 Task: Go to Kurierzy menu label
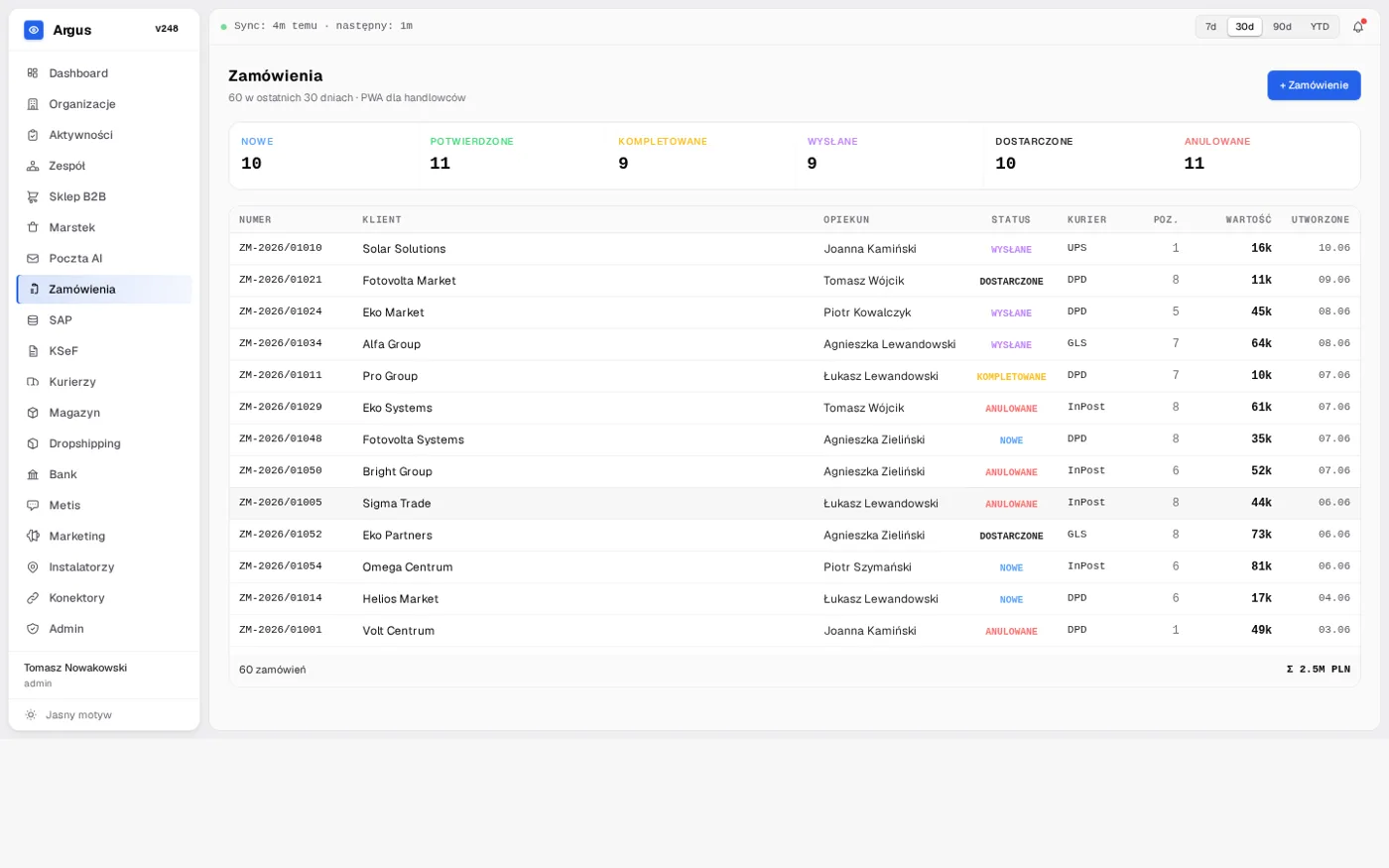72,382
